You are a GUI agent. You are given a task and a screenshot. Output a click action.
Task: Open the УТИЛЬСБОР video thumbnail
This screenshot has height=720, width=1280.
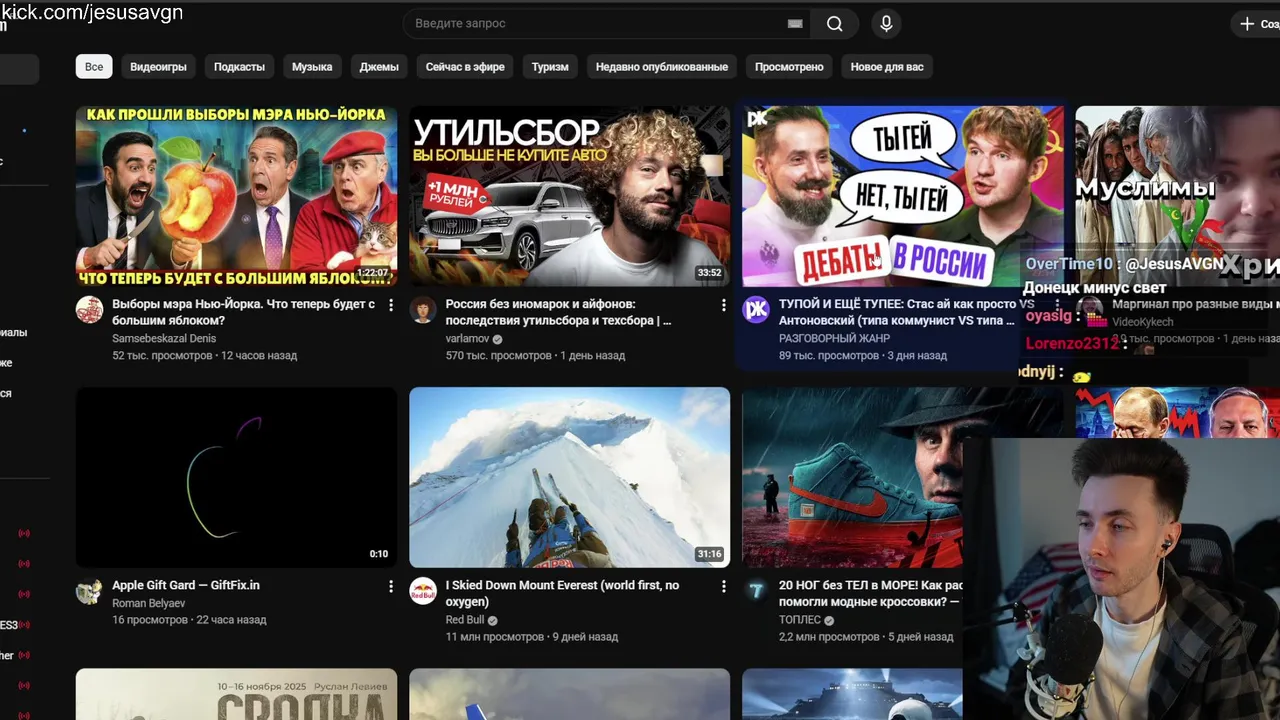click(x=569, y=196)
